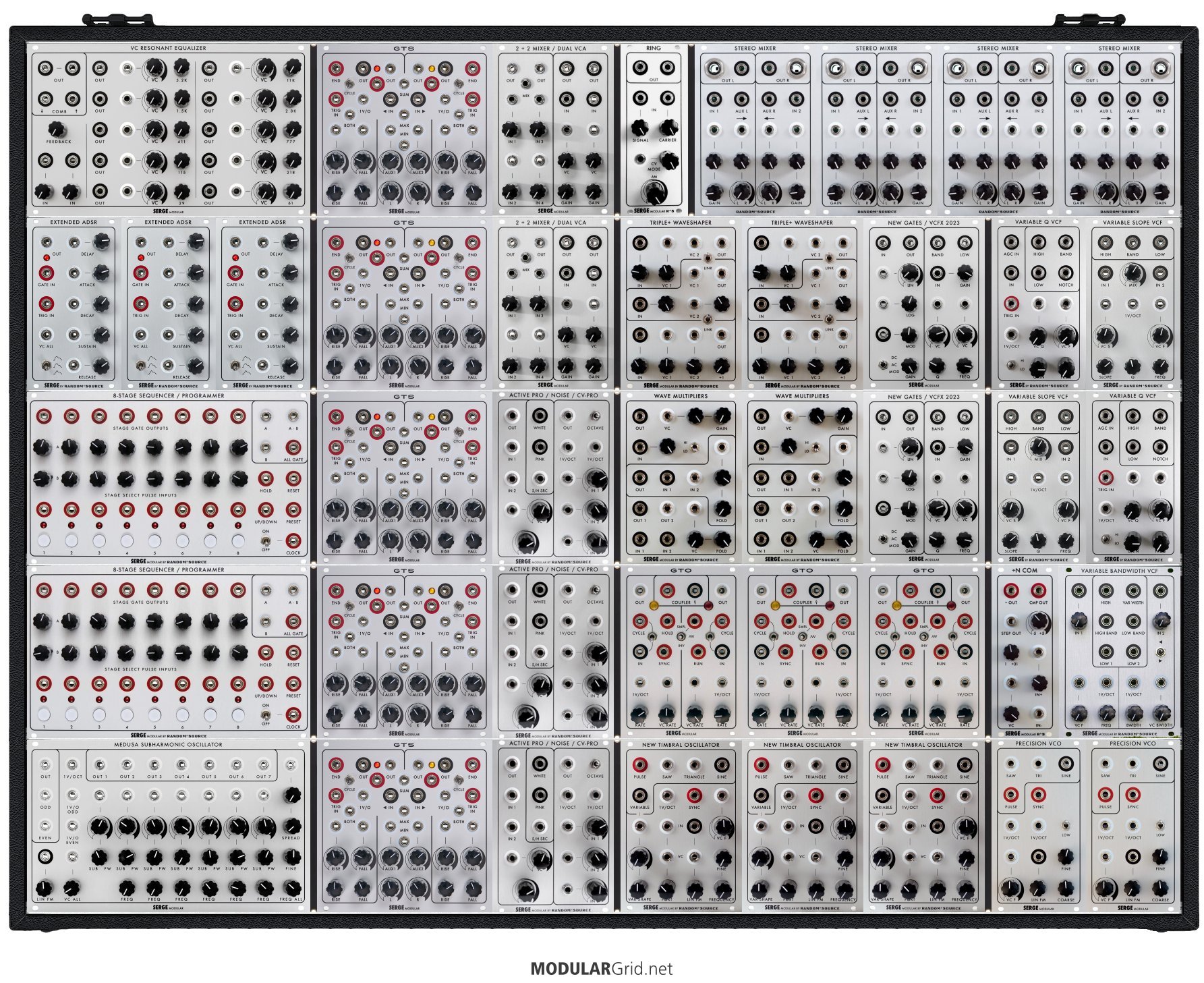Turn the VC ALL knob on Medusa oscillator

coord(72,888)
